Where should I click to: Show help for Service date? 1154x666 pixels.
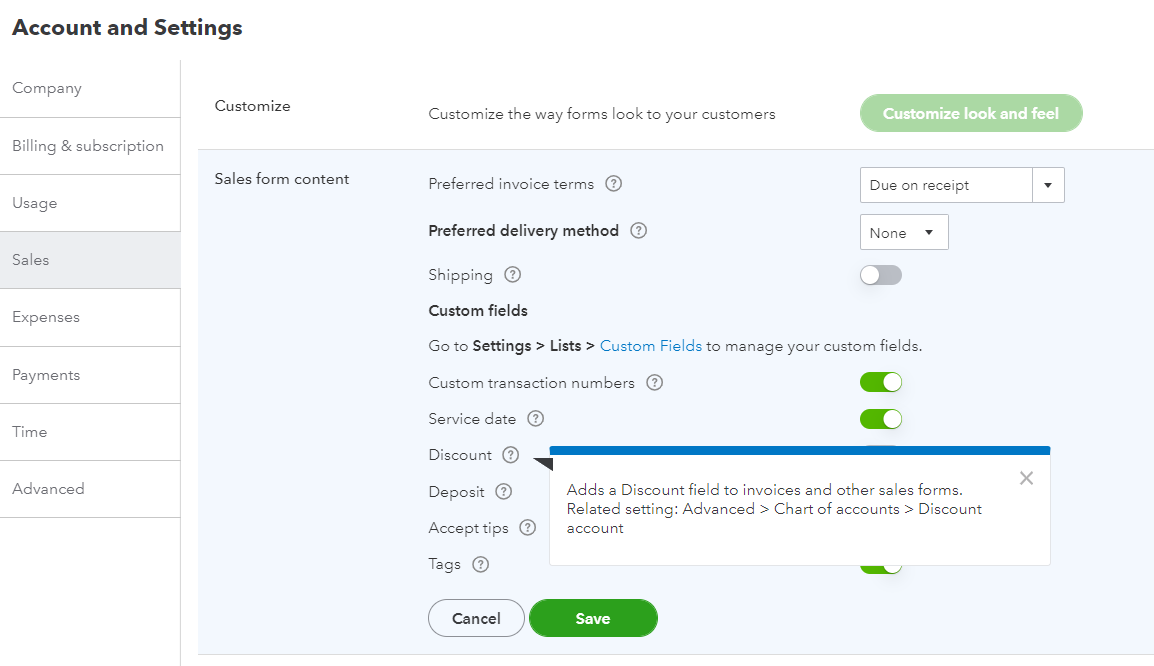(x=536, y=419)
